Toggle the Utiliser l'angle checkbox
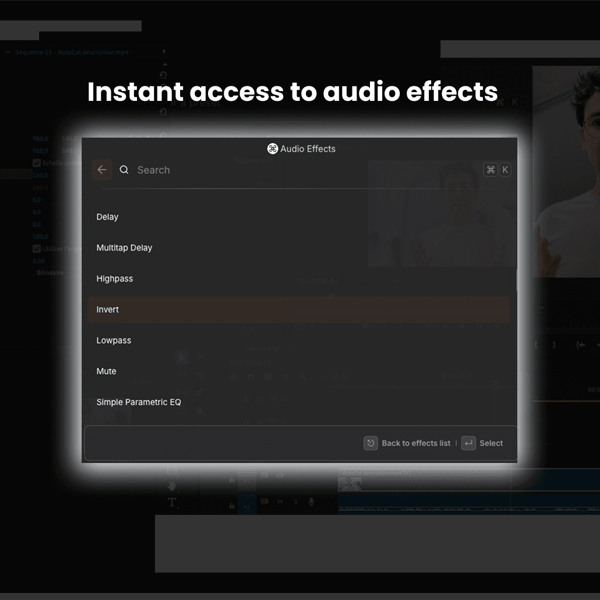The height and width of the screenshot is (600, 600). tap(37, 249)
